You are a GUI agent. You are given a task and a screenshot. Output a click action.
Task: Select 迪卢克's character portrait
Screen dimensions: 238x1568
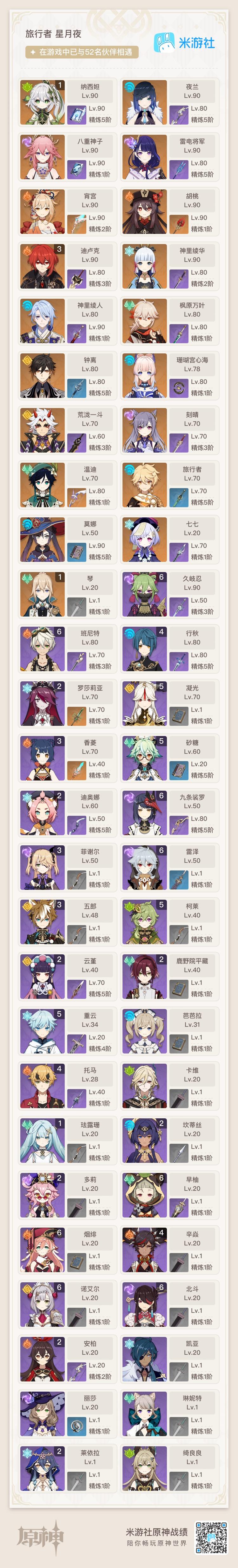(x=42, y=266)
